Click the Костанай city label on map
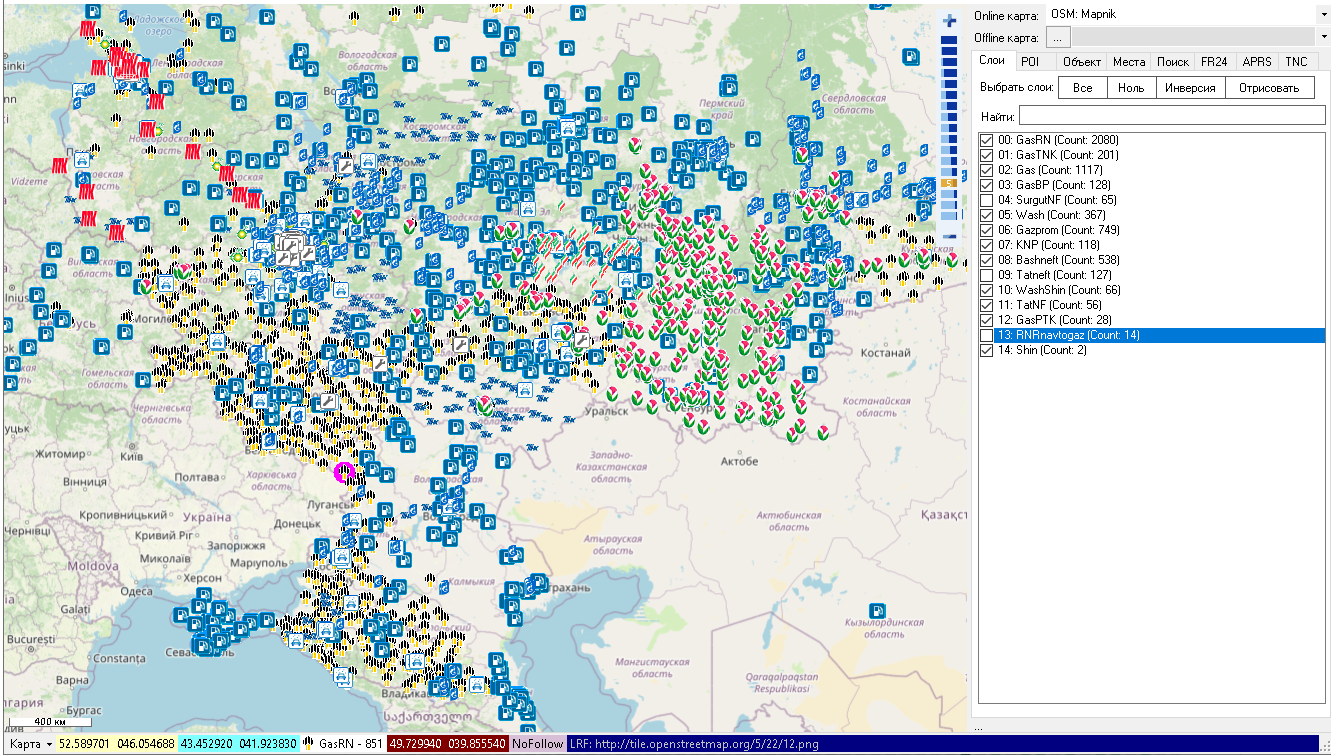1334x756 pixels. (x=887, y=353)
